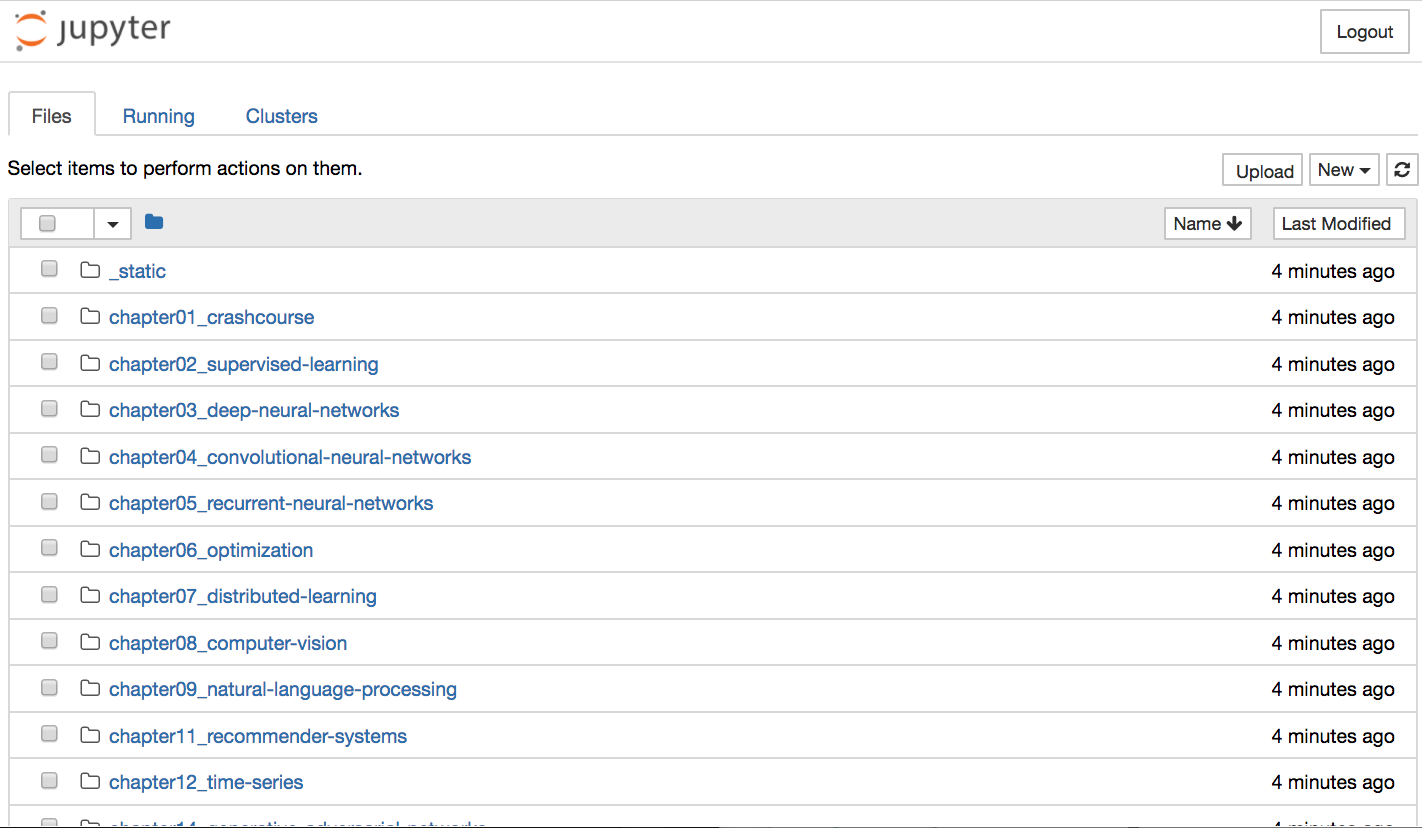
Task: Open the New dropdown menu
Action: coord(1343,170)
